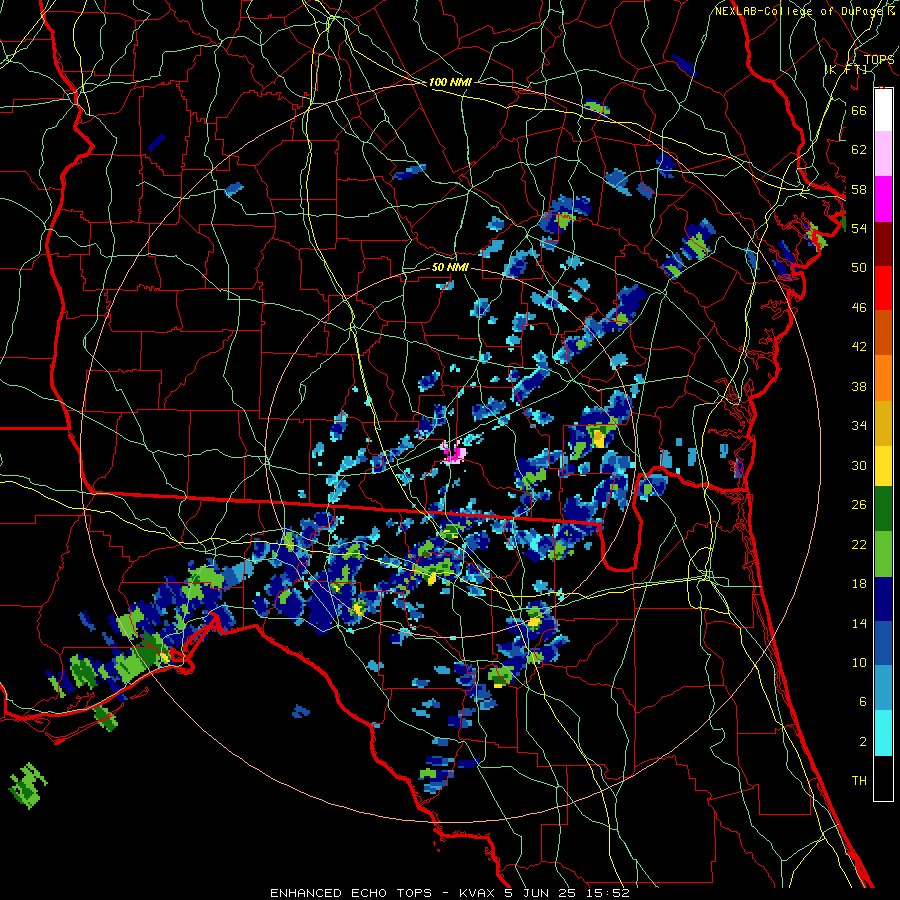
Task: Click the 5 JUN 25 date text
Action: point(540,893)
